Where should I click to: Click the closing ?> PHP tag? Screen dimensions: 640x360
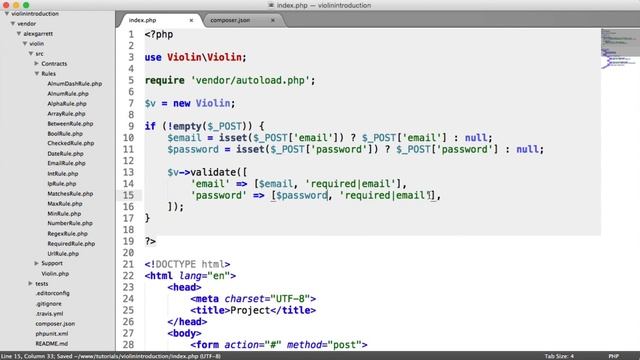(150, 241)
